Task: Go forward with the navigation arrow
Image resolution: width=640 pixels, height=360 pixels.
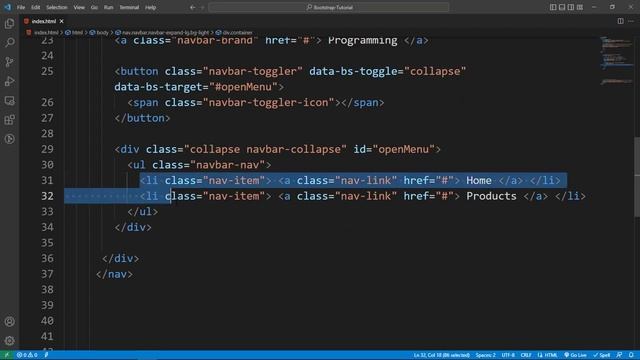Action: 202,7
